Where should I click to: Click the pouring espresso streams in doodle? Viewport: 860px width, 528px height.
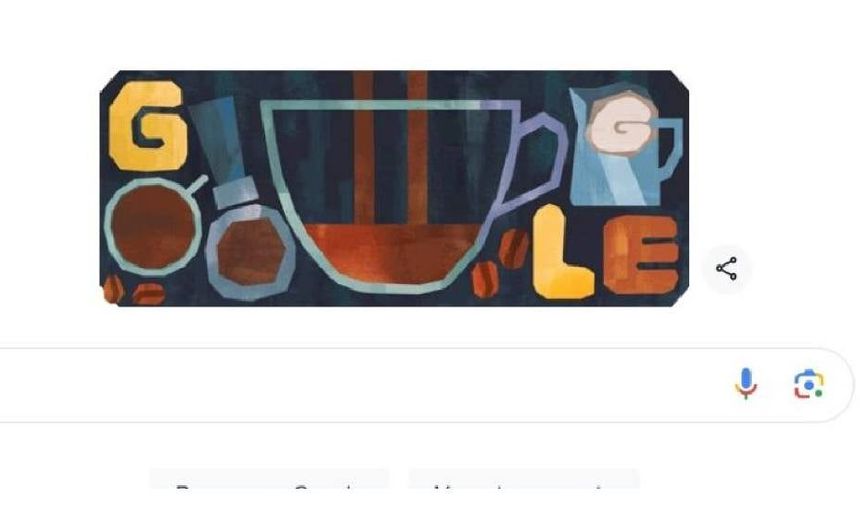(x=391, y=148)
